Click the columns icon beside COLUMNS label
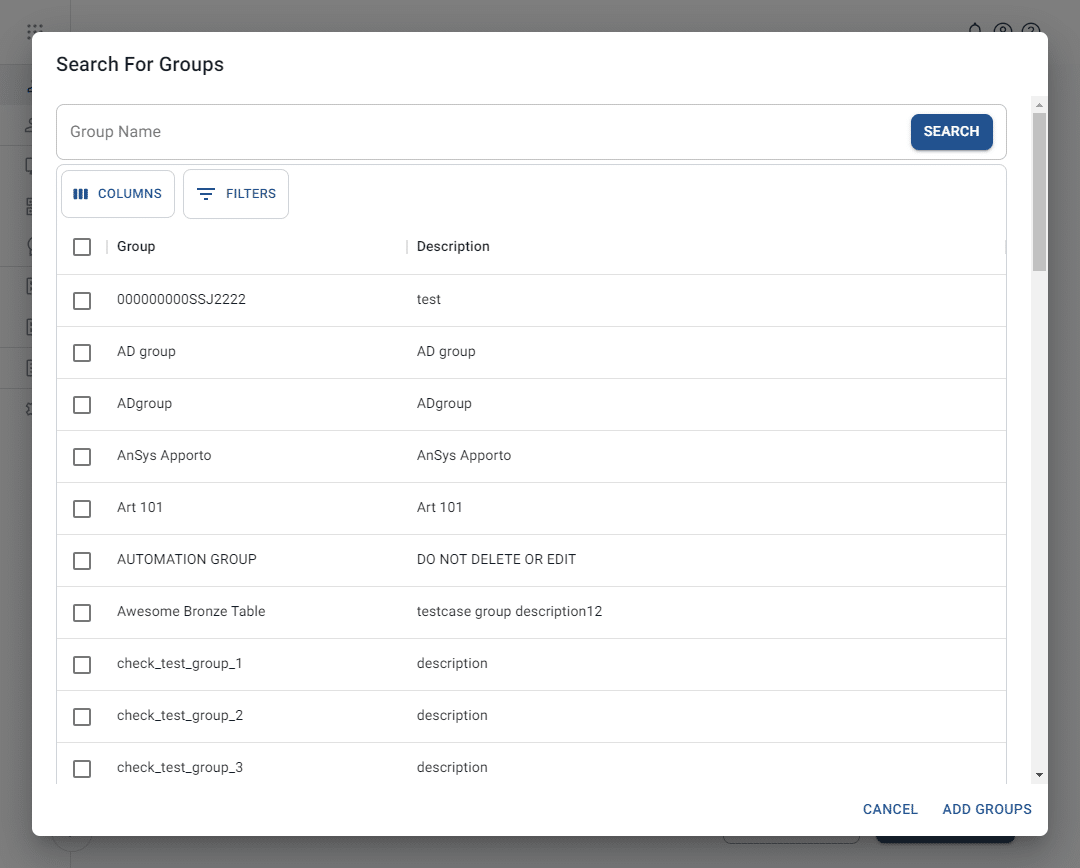The height and width of the screenshot is (868, 1080). point(81,194)
